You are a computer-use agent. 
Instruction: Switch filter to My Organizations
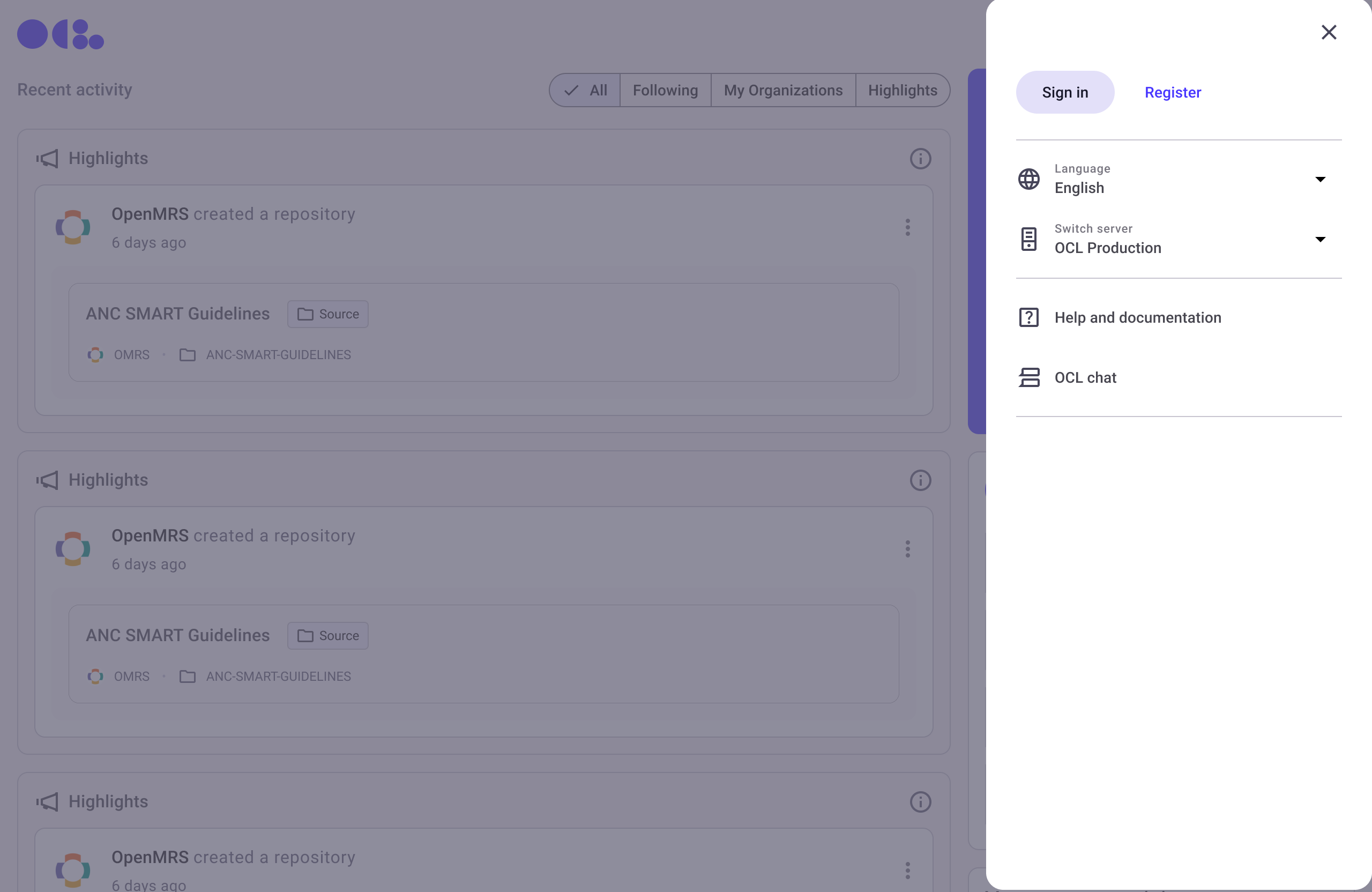coord(782,91)
